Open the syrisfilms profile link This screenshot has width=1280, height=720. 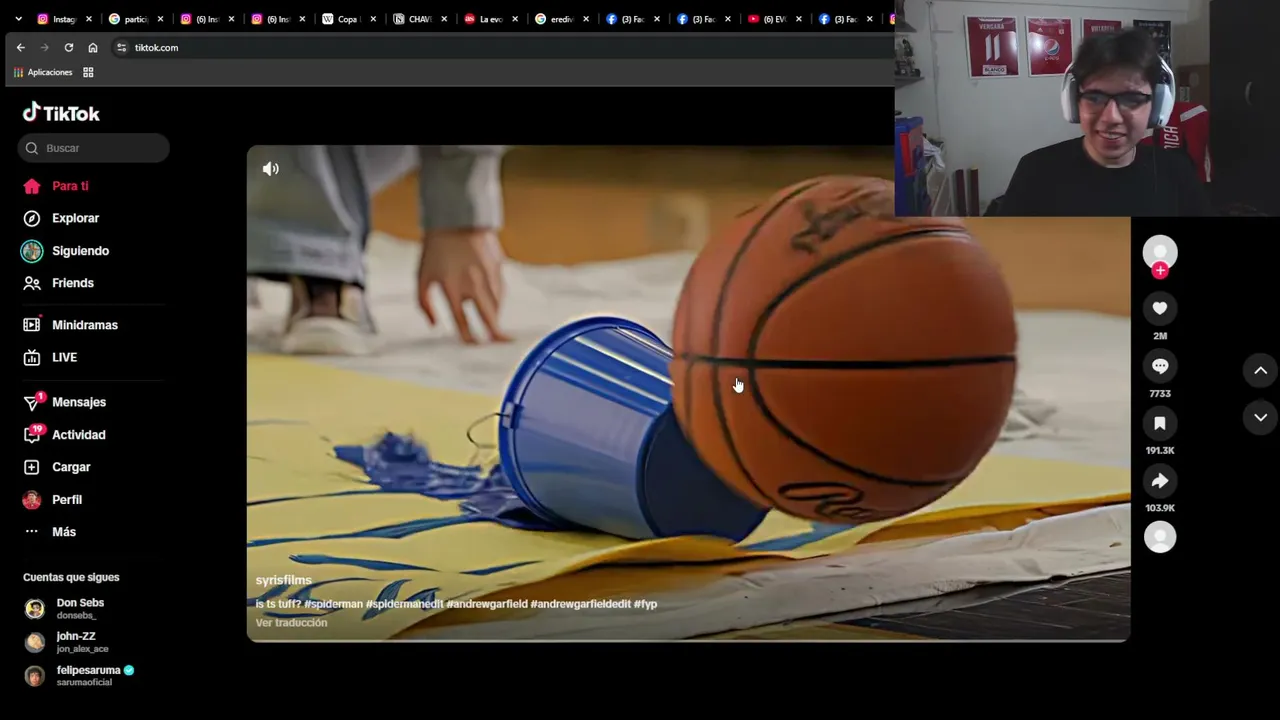click(x=283, y=580)
